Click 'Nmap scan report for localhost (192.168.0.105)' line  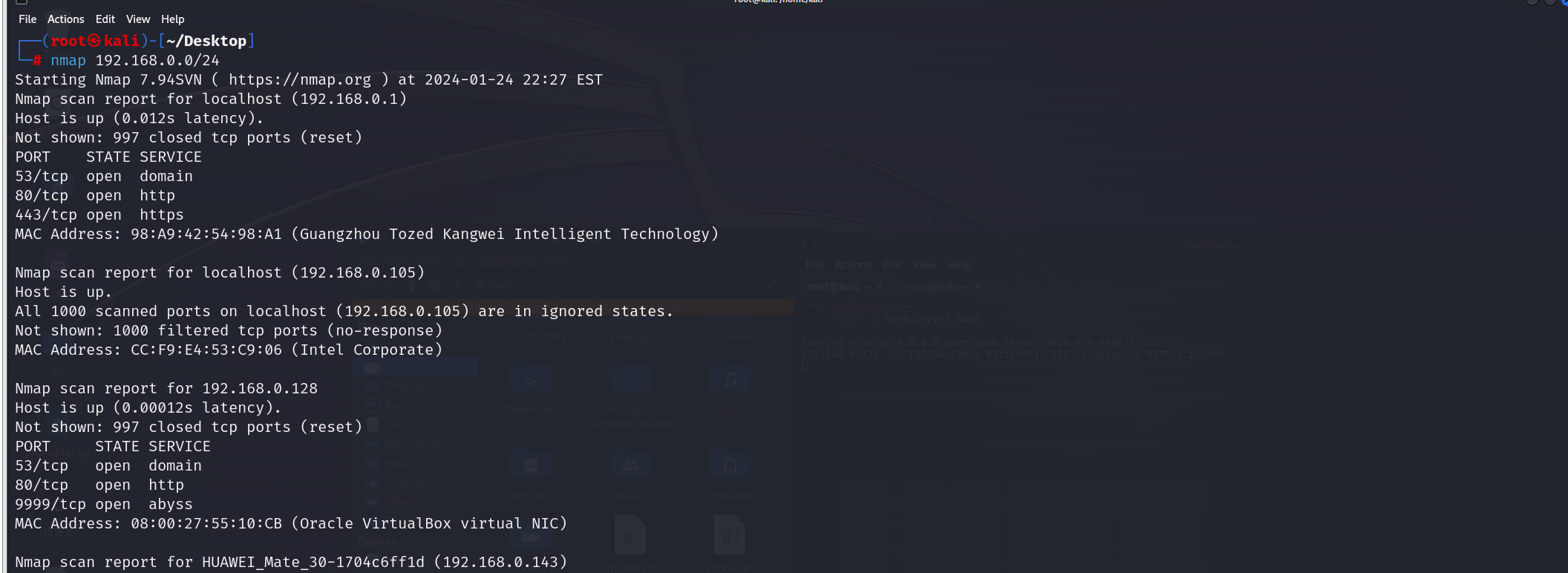(220, 272)
